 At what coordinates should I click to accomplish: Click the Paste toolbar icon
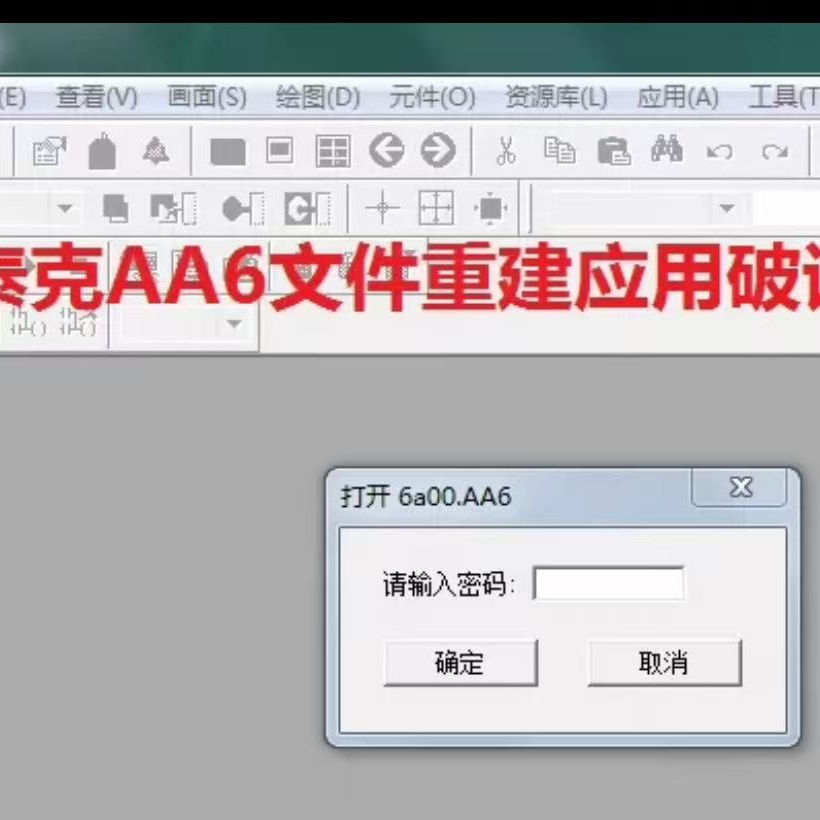point(616,152)
